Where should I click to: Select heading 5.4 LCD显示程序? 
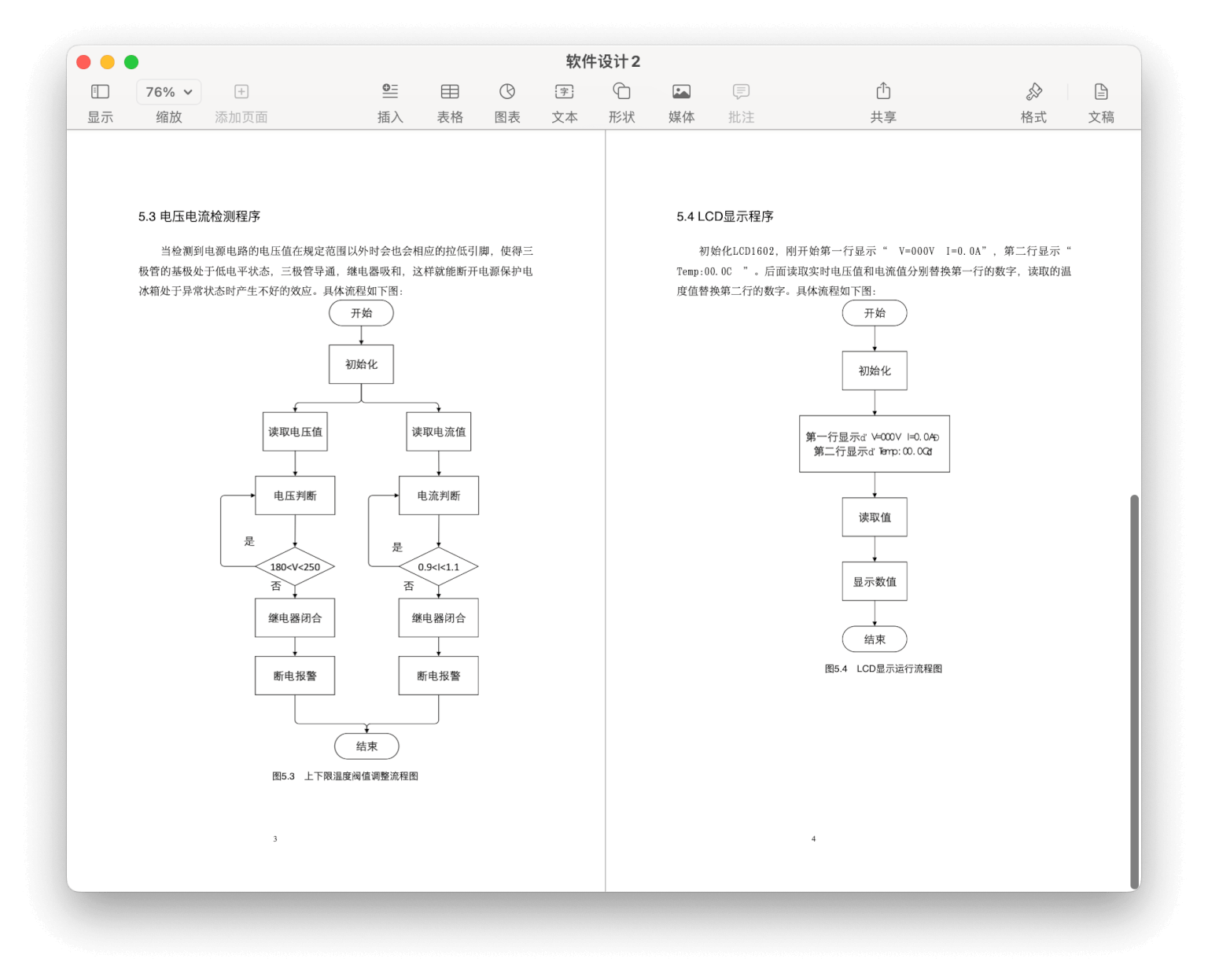[725, 216]
